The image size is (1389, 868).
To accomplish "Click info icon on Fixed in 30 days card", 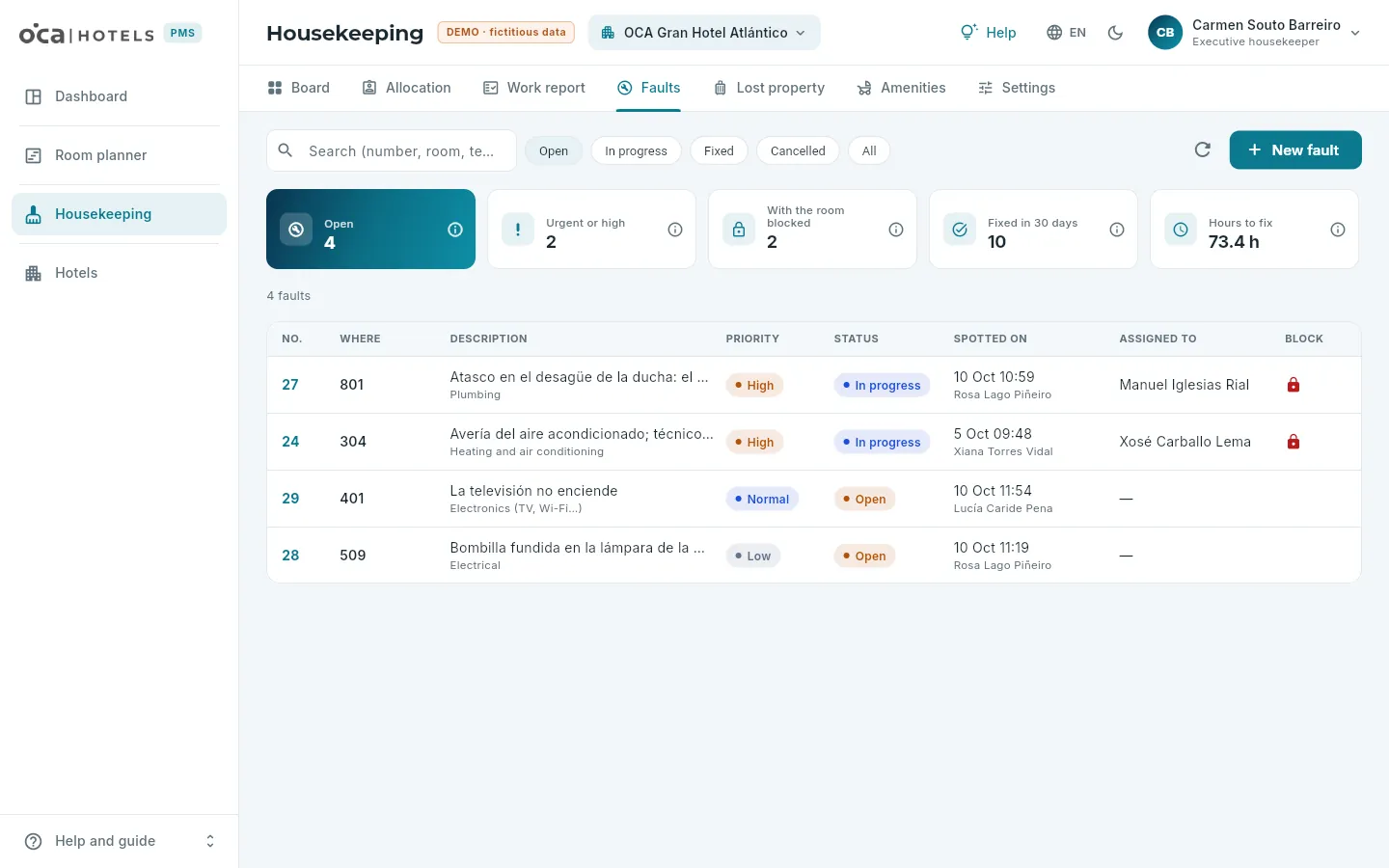I will tap(1117, 230).
